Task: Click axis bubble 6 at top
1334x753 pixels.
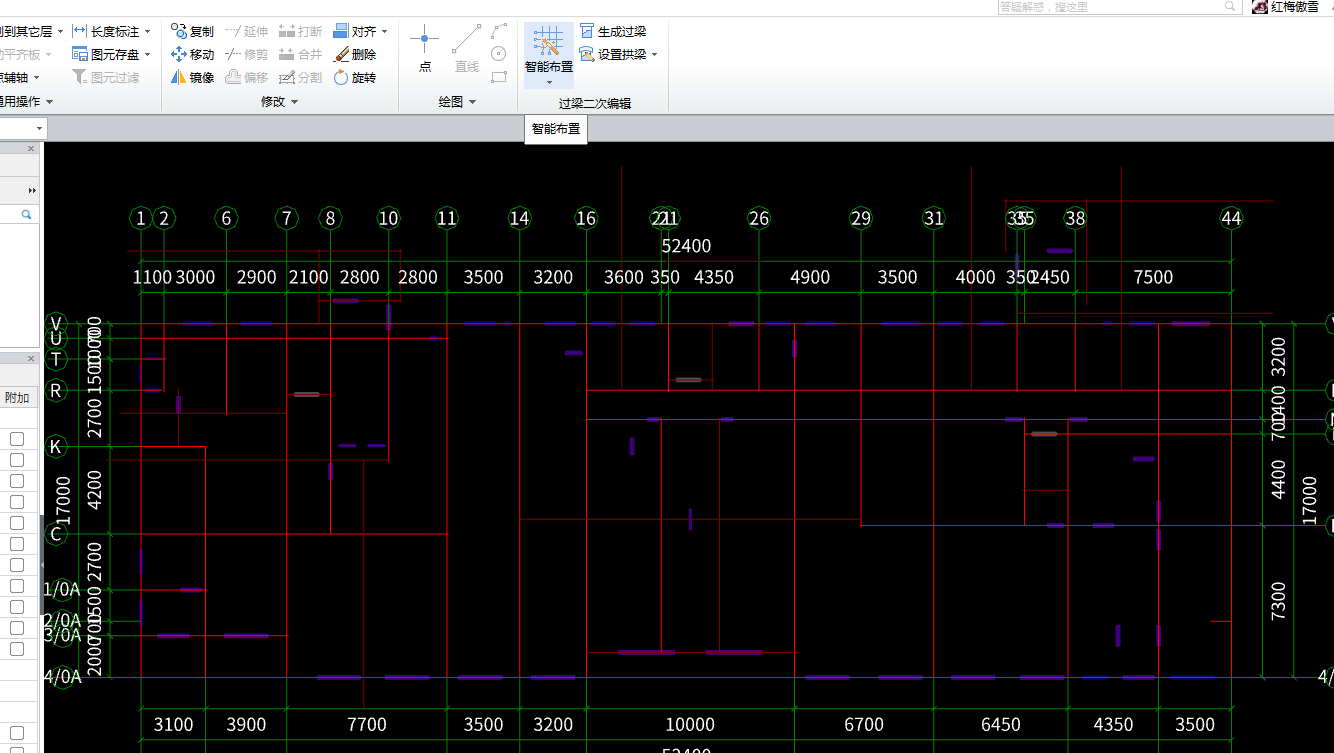Action: [226, 218]
